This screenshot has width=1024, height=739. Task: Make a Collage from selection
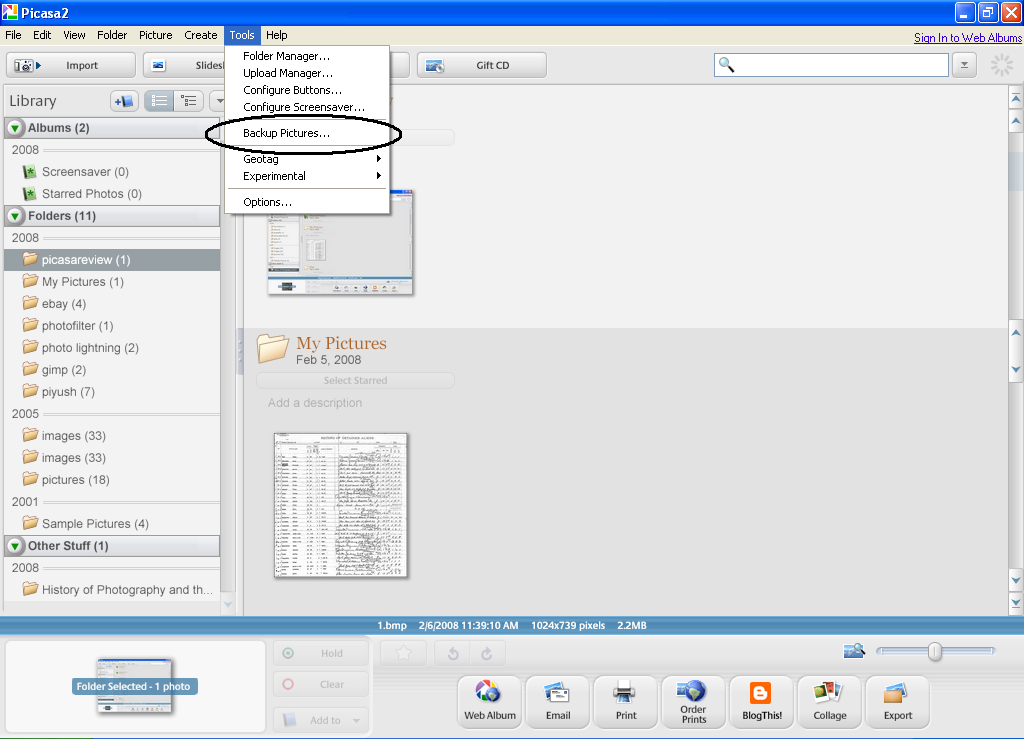click(x=829, y=701)
